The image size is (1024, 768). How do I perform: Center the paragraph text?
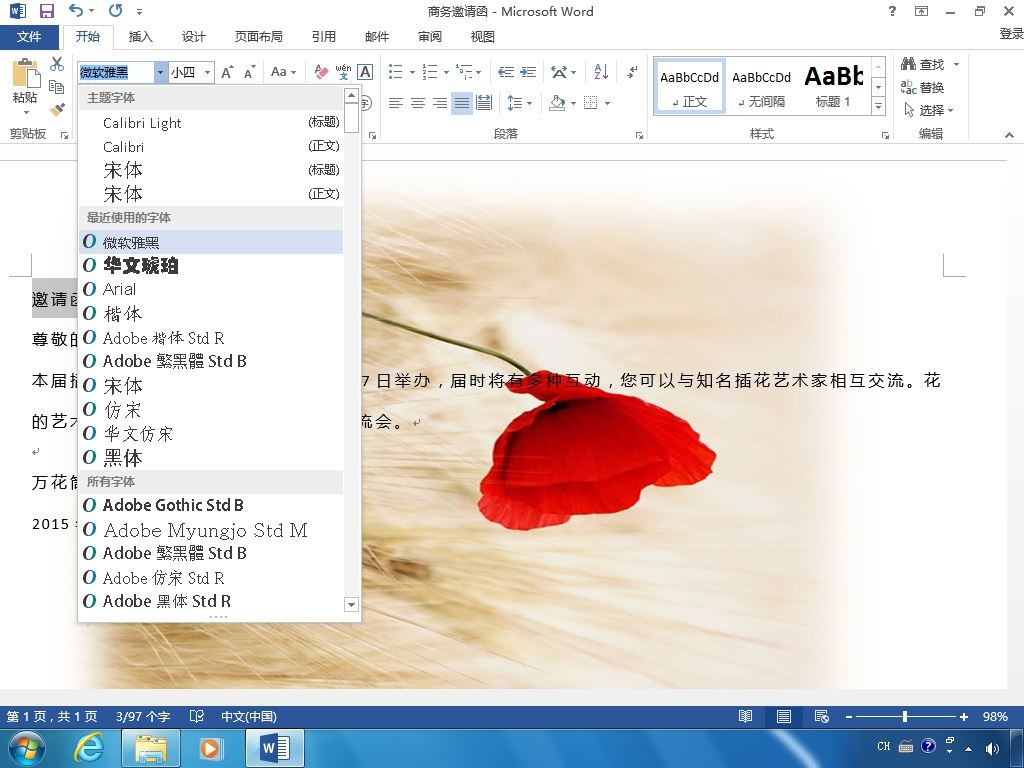point(417,103)
